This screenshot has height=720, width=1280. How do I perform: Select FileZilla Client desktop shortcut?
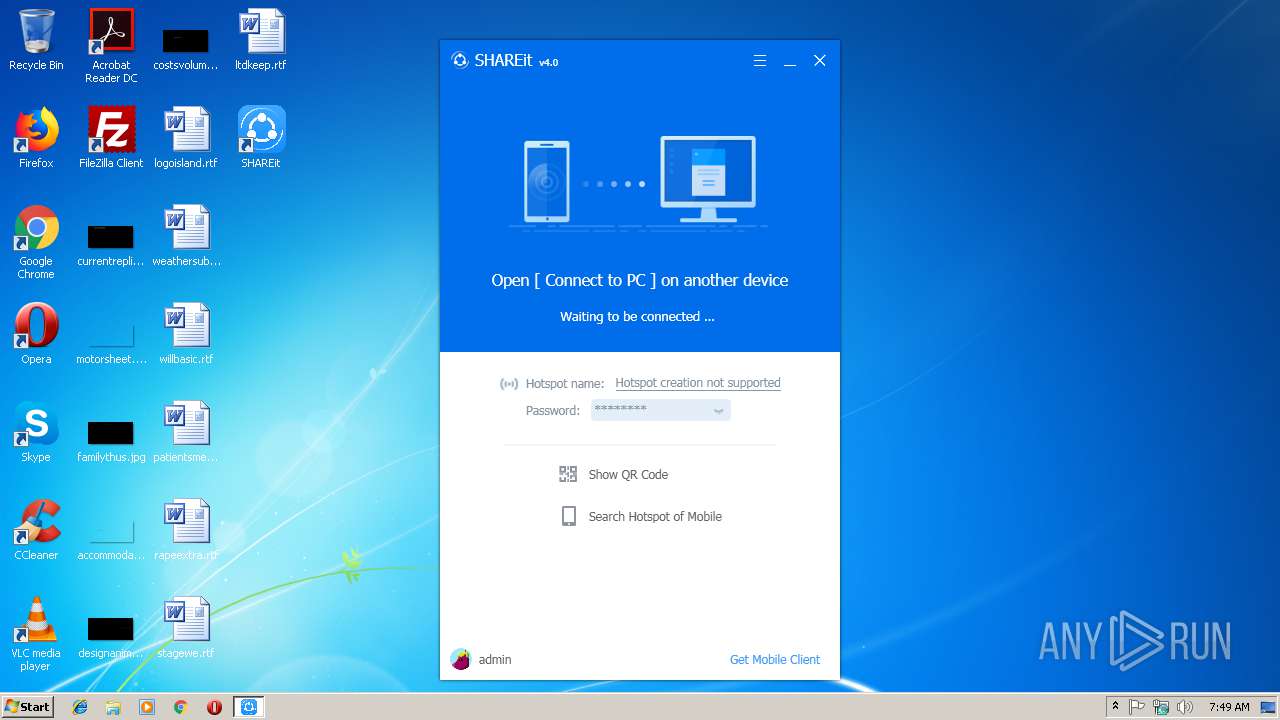point(111,138)
